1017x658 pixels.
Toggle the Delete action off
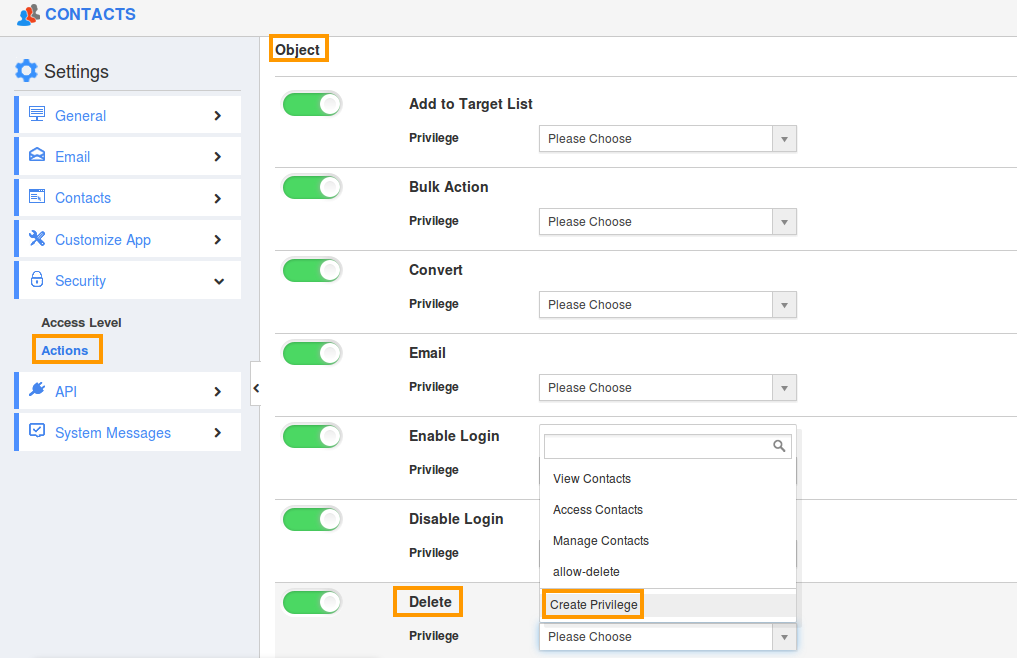click(312, 602)
